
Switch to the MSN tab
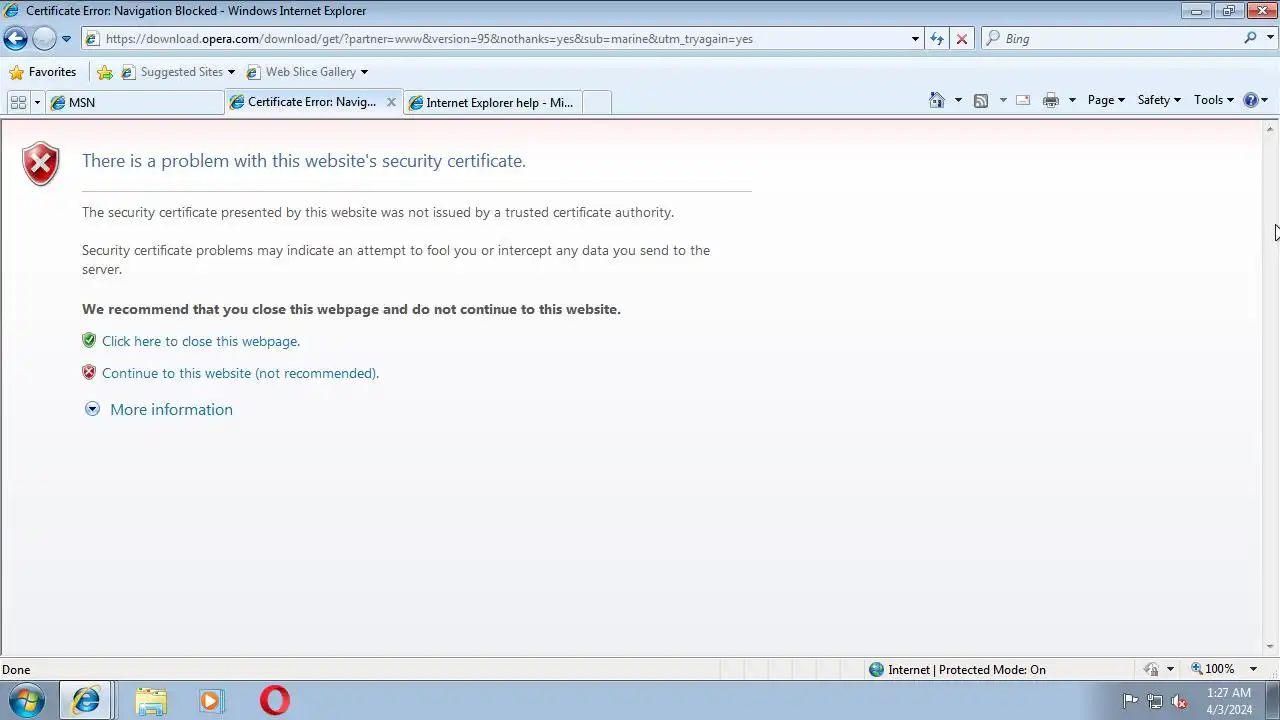136,102
